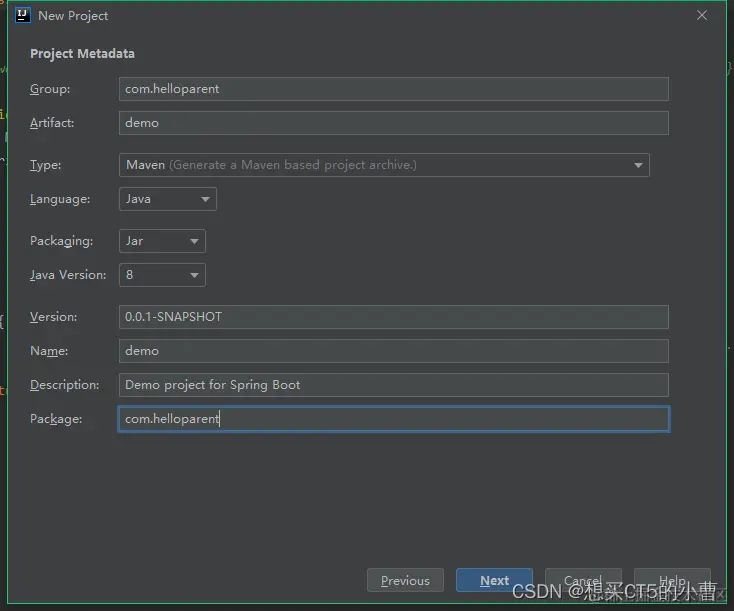Click the IntelliJ IDEA logo icon

(22, 15)
